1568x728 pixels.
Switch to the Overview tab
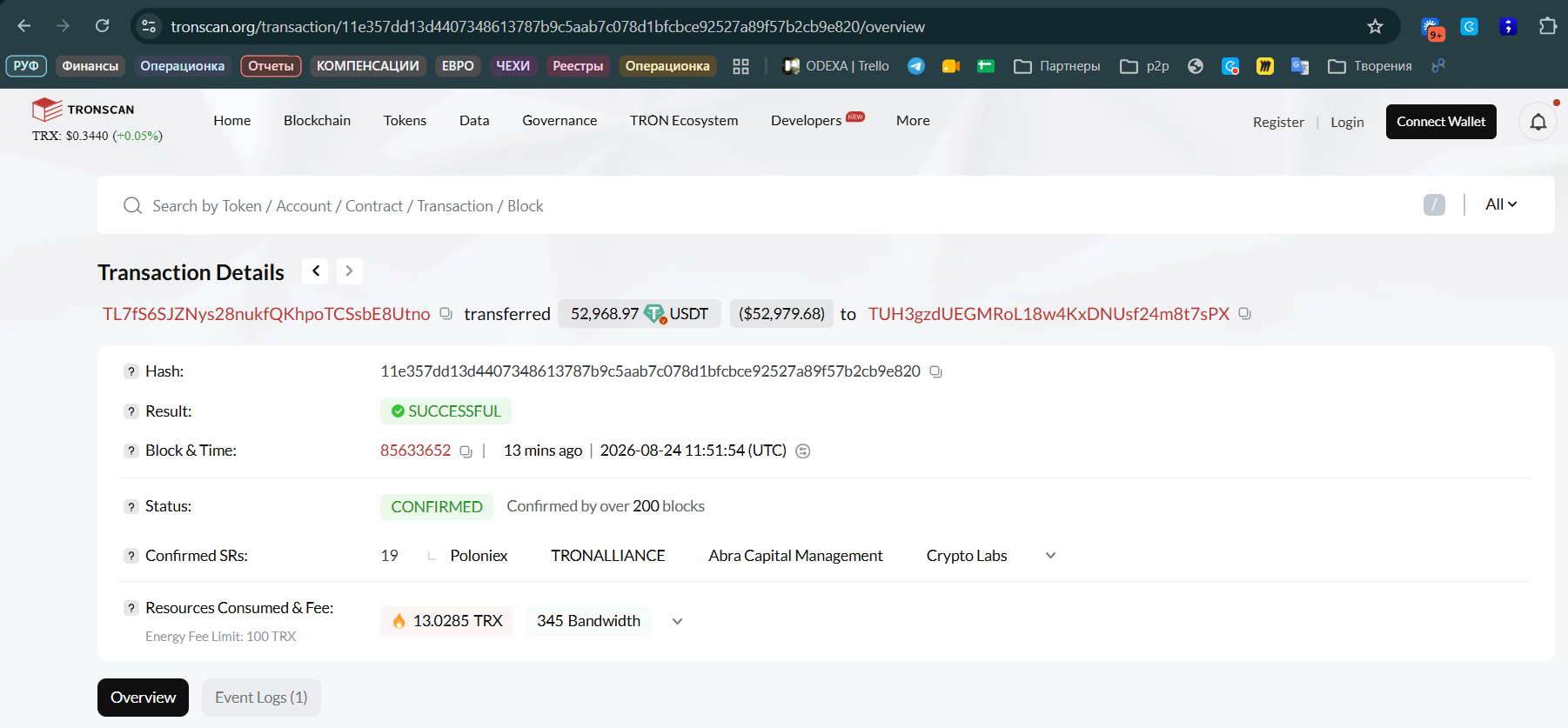(143, 698)
